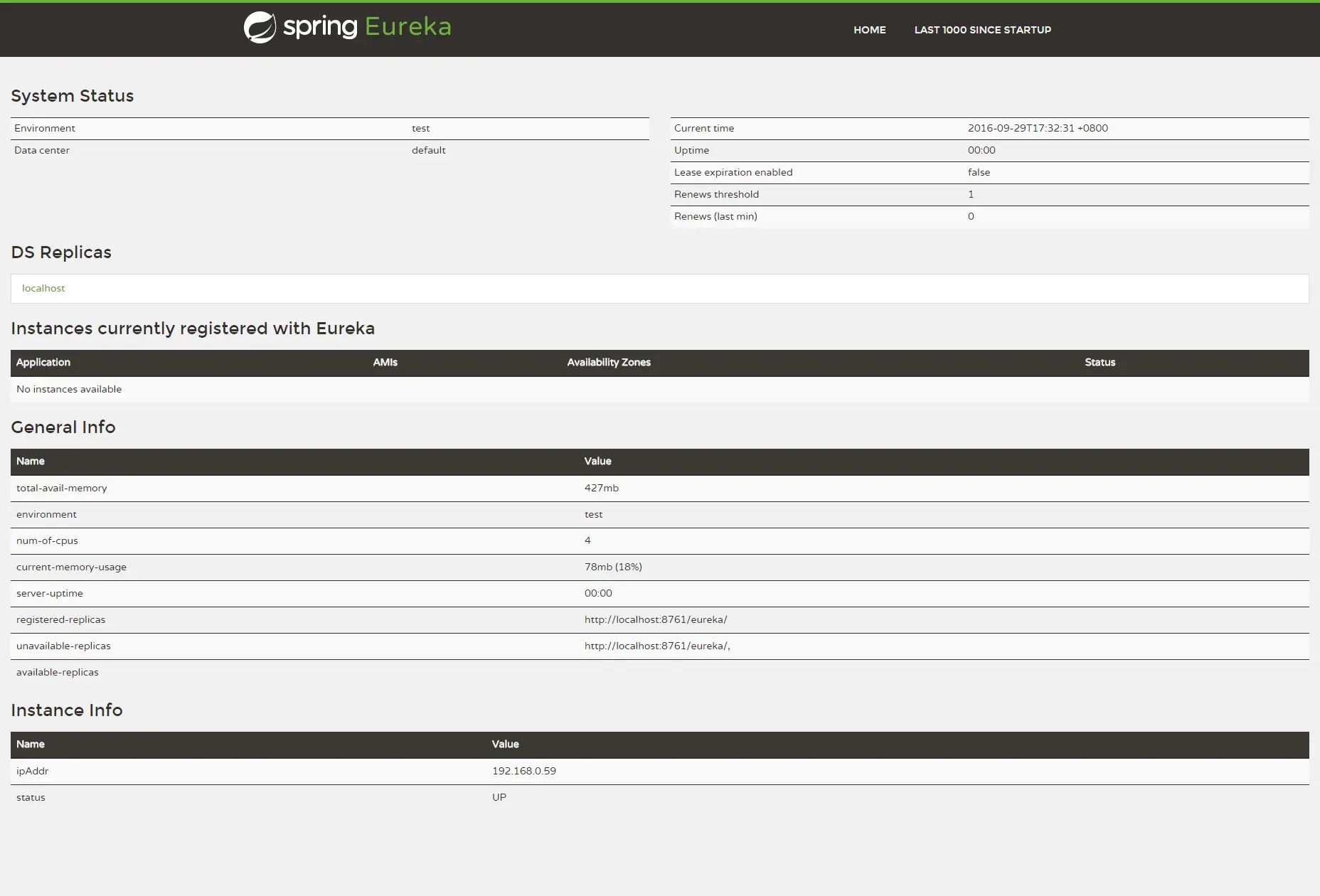Click the Instance Info heading
1320x896 pixels.
pos(67,710)
